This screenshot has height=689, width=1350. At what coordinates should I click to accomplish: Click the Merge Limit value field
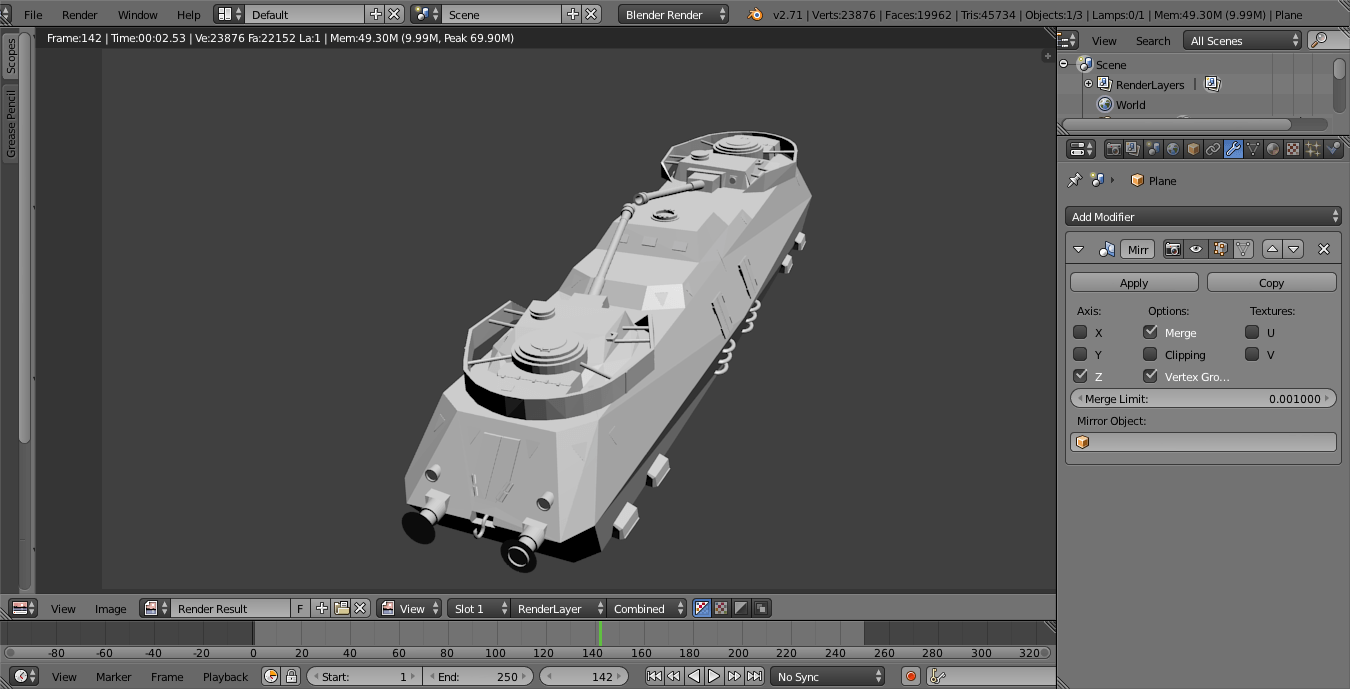(x=1203, y=398)
